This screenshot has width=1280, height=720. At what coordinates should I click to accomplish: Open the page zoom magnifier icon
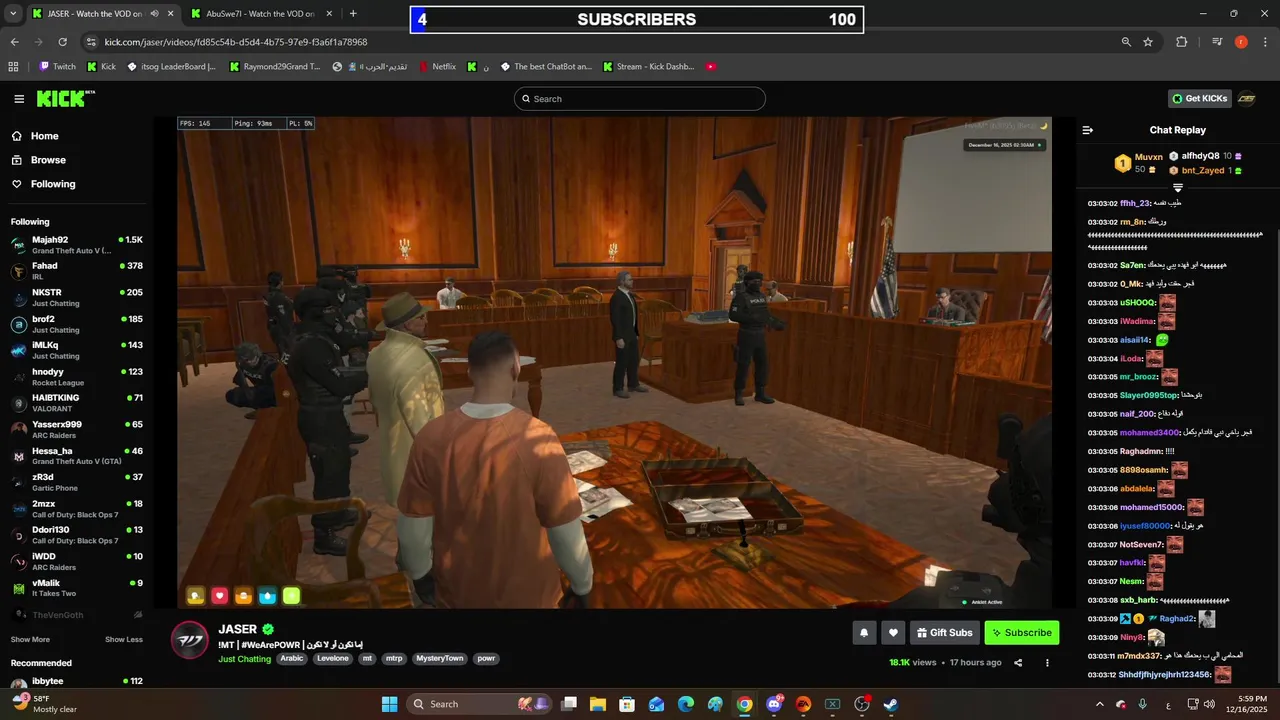click(1126, 42)
